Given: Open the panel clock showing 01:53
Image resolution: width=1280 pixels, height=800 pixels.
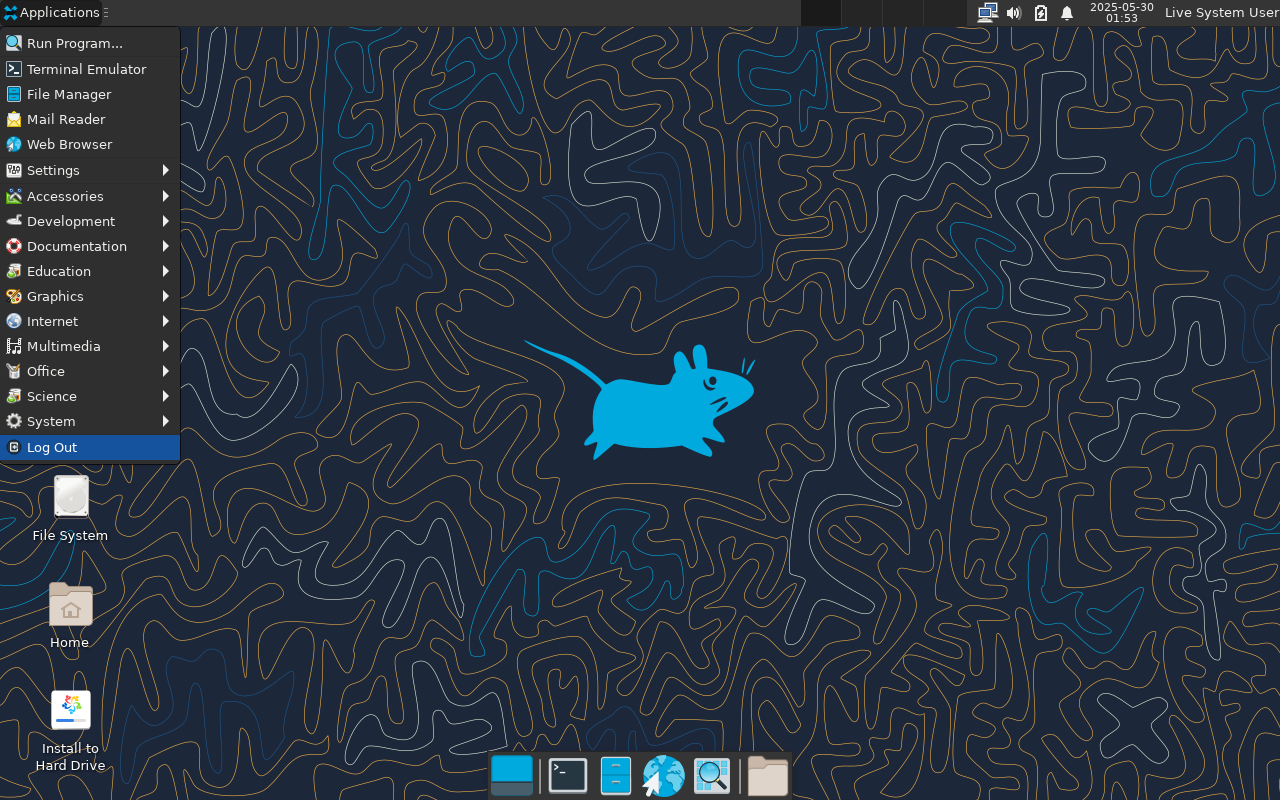Looking at the screenshot, I should click(x=1121, y=13).
